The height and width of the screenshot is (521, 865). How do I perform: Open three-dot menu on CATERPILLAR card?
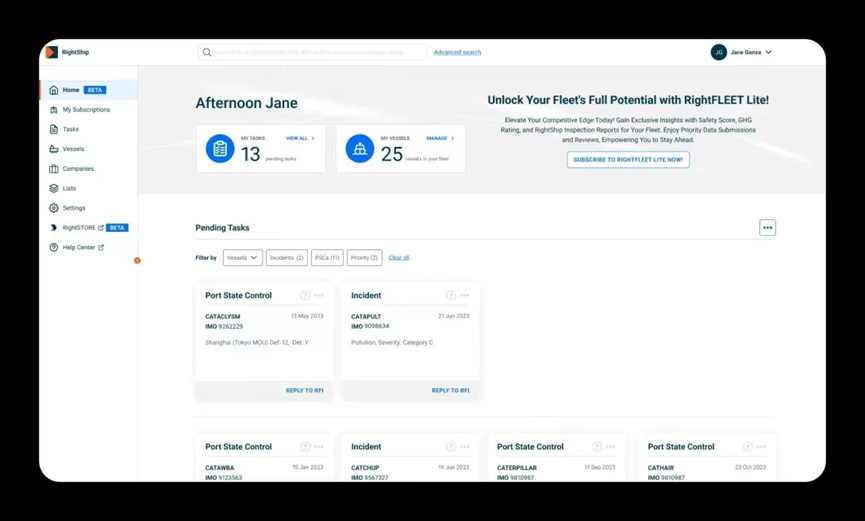610,446
